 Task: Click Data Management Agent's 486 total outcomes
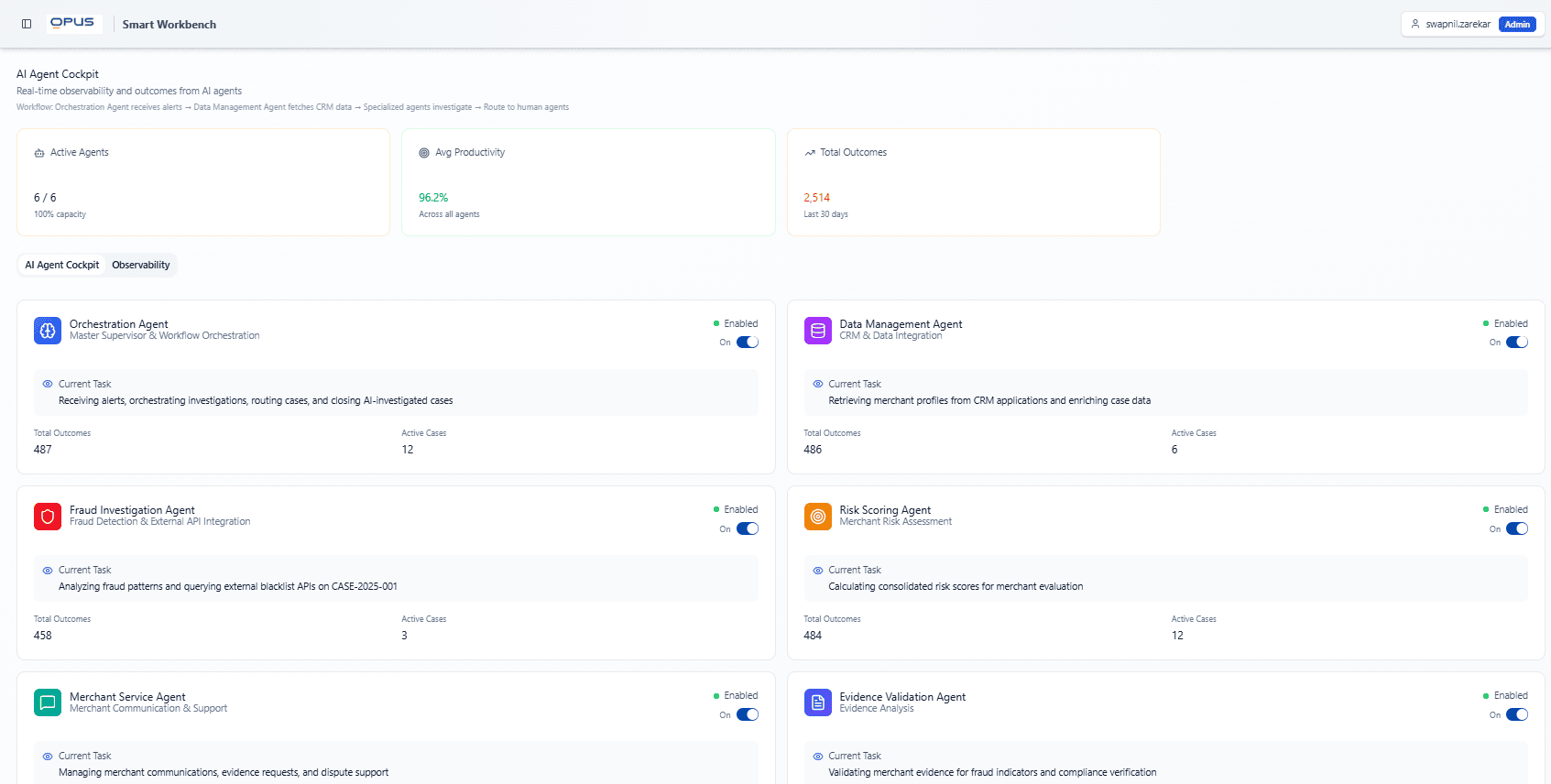click(x=813, y=450)
